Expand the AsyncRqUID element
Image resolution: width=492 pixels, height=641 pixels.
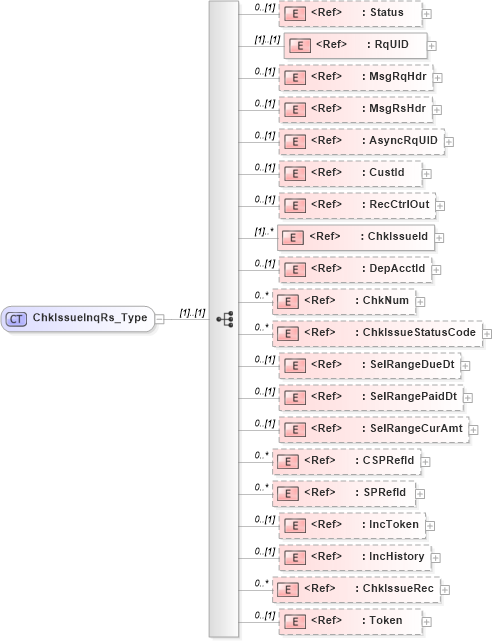[449, 142]
